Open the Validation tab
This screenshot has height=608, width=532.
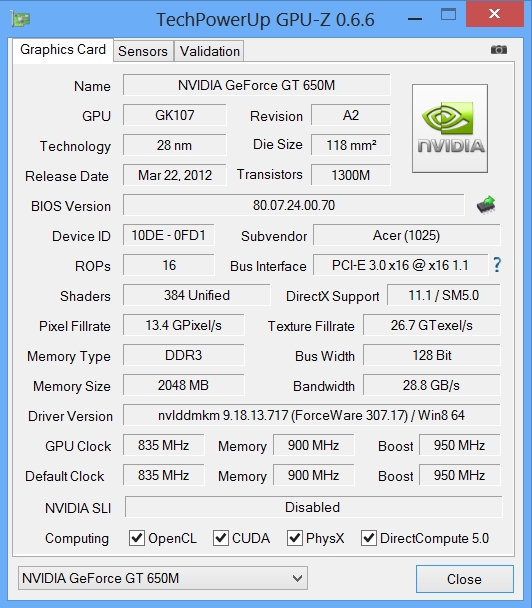209,51
